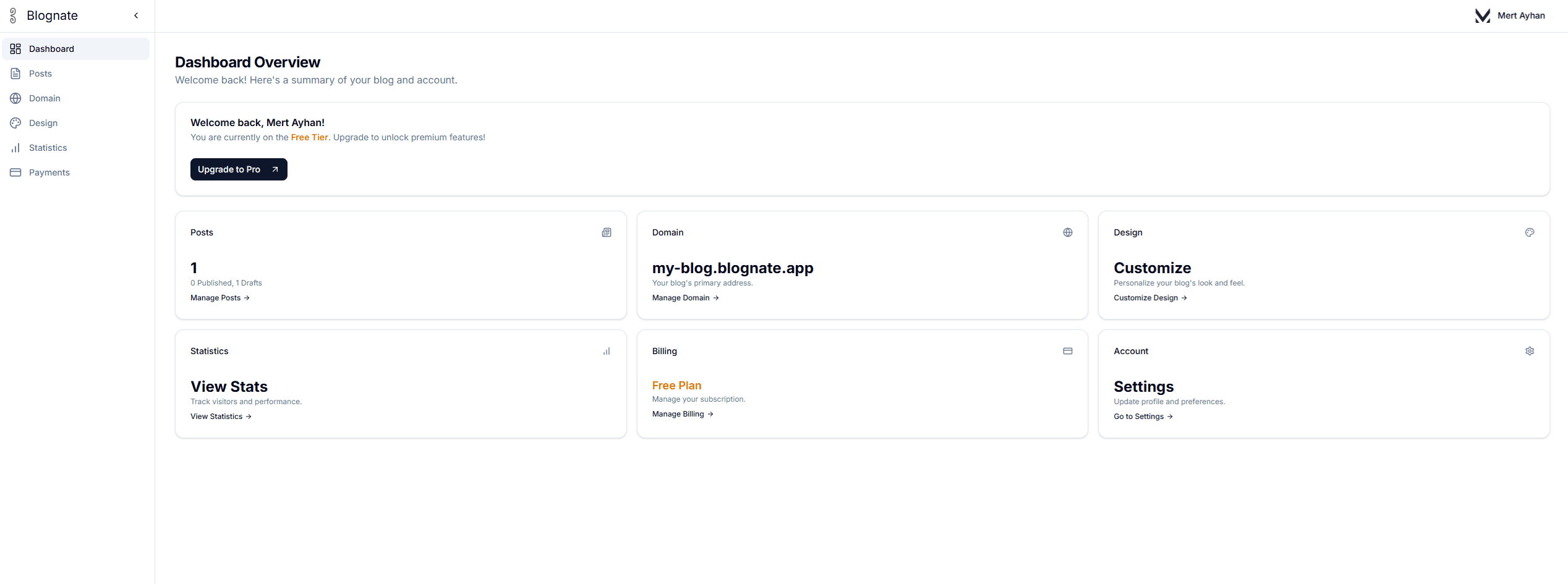
Task: Click the palette icon on the Design card
Action: coord(1530,232)
